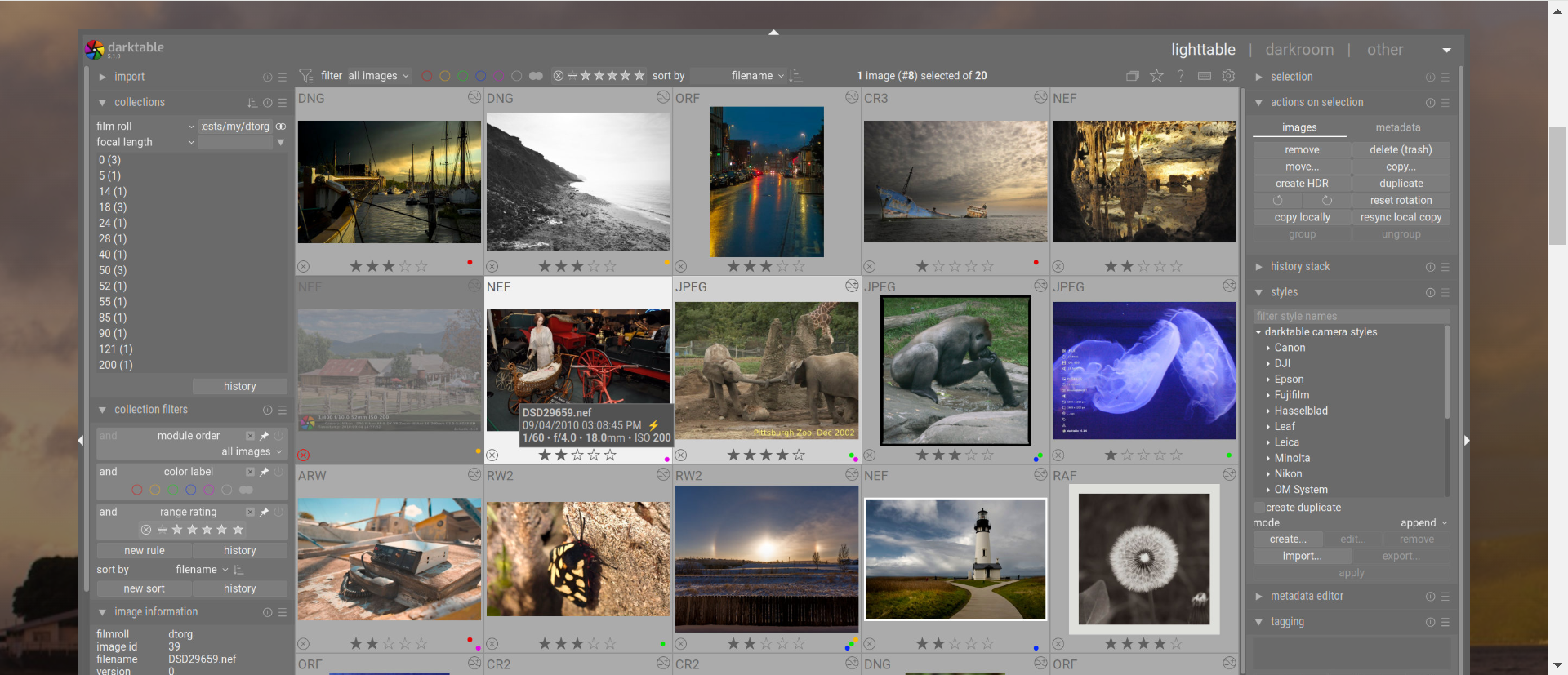Toggle sort direction in collection filters
Image resolution: width=1568 pixels, height=675 pixels.
coord(238,570)
